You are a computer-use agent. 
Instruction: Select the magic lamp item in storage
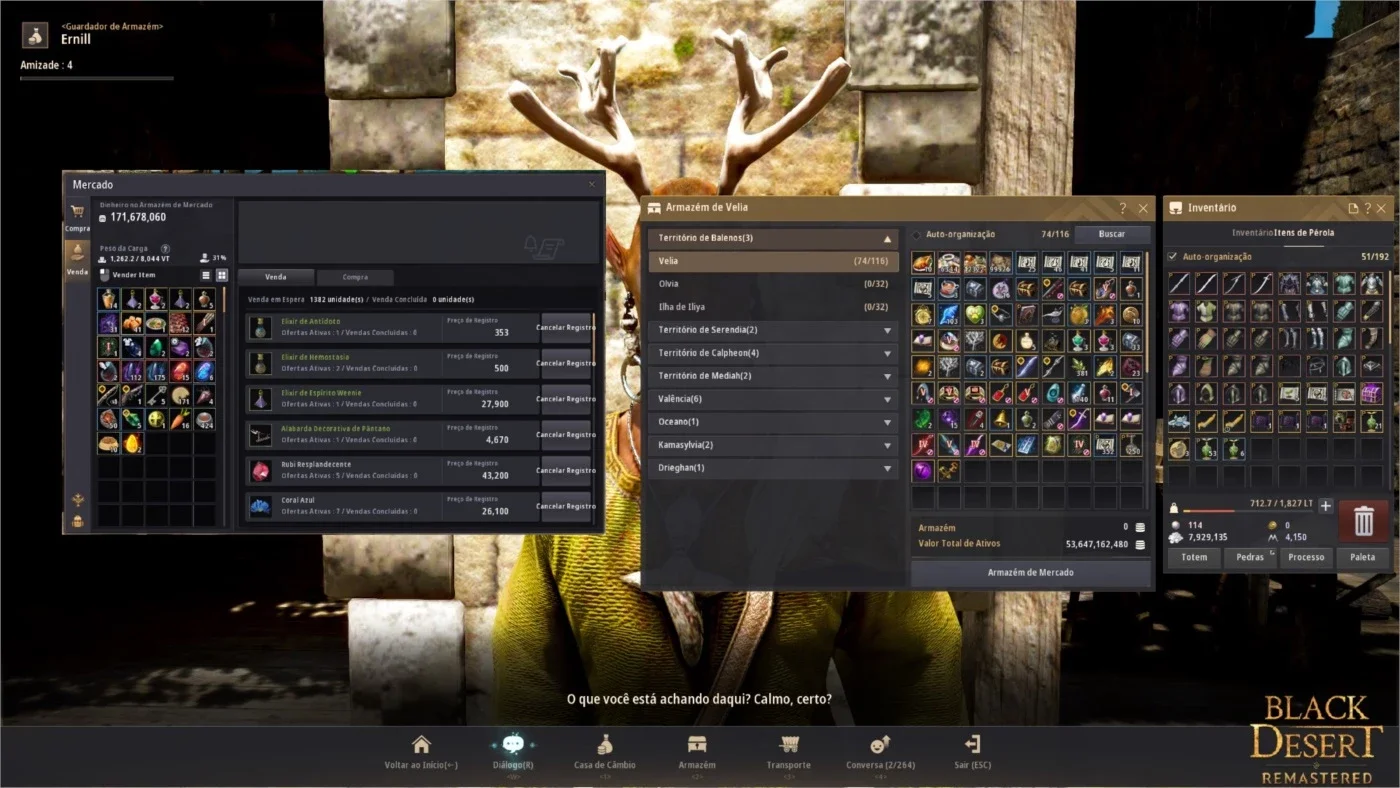point(1053,315)
